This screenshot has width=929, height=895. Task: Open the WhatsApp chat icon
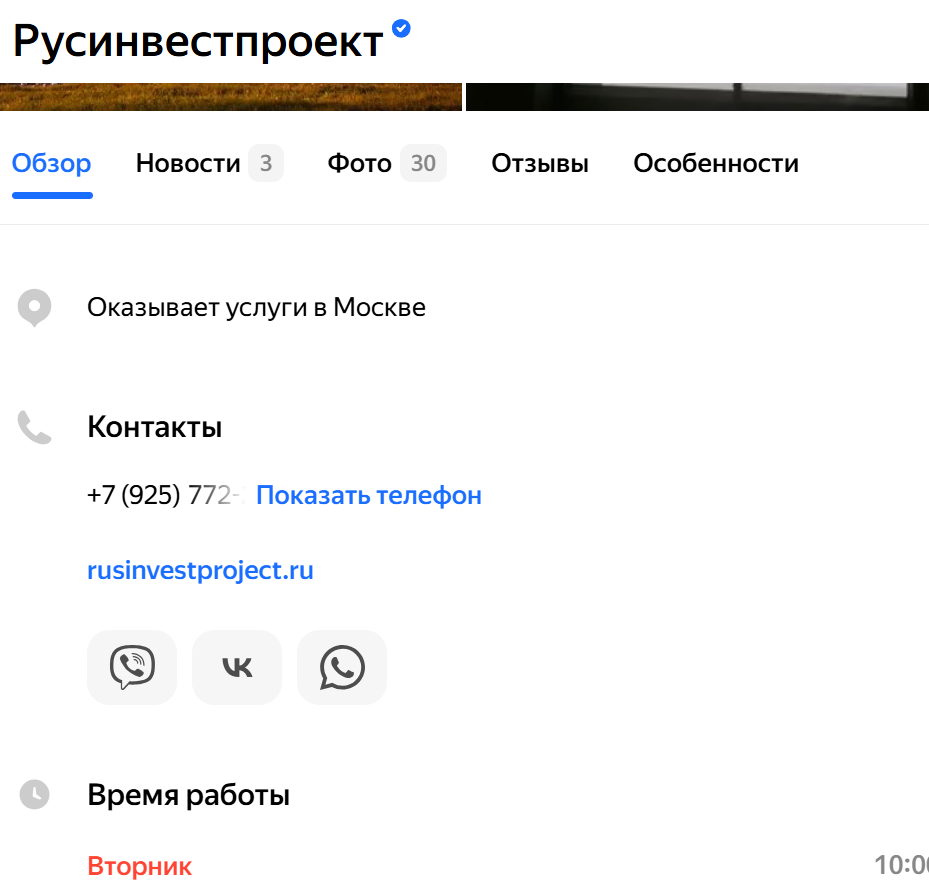pyautogui.click(x=342, y=667)
